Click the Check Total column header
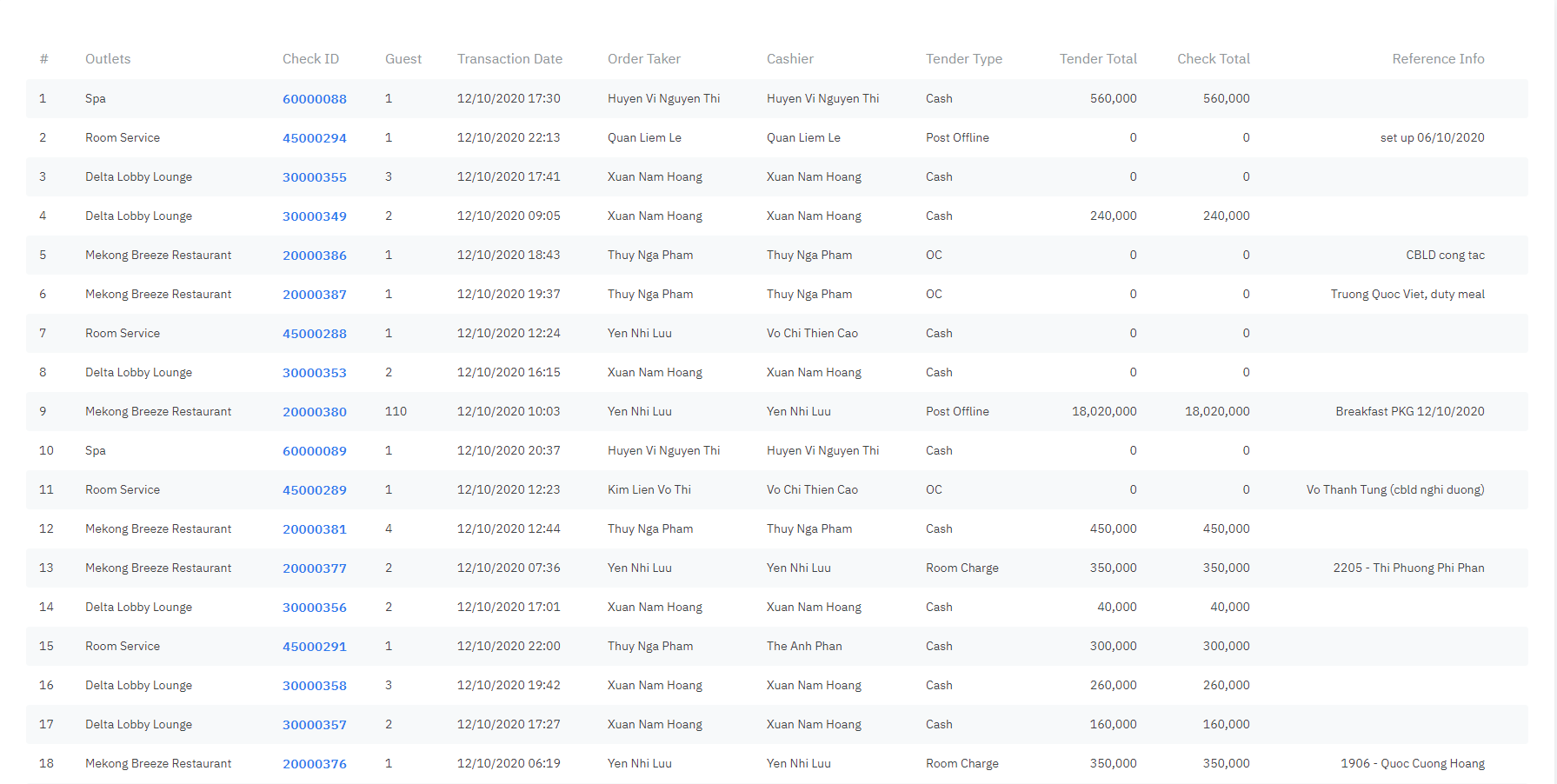Screen dimensions: 1557x784 pos(1213,59)
